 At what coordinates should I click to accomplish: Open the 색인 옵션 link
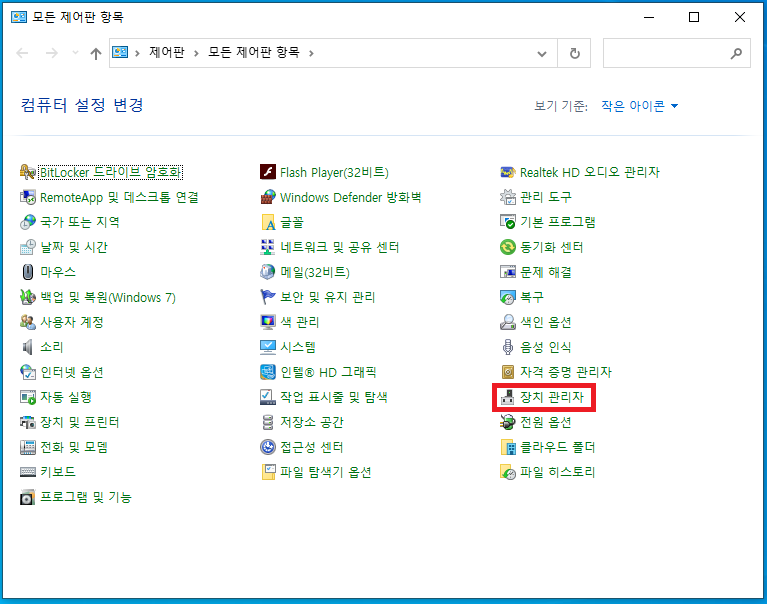pos(546,322)
